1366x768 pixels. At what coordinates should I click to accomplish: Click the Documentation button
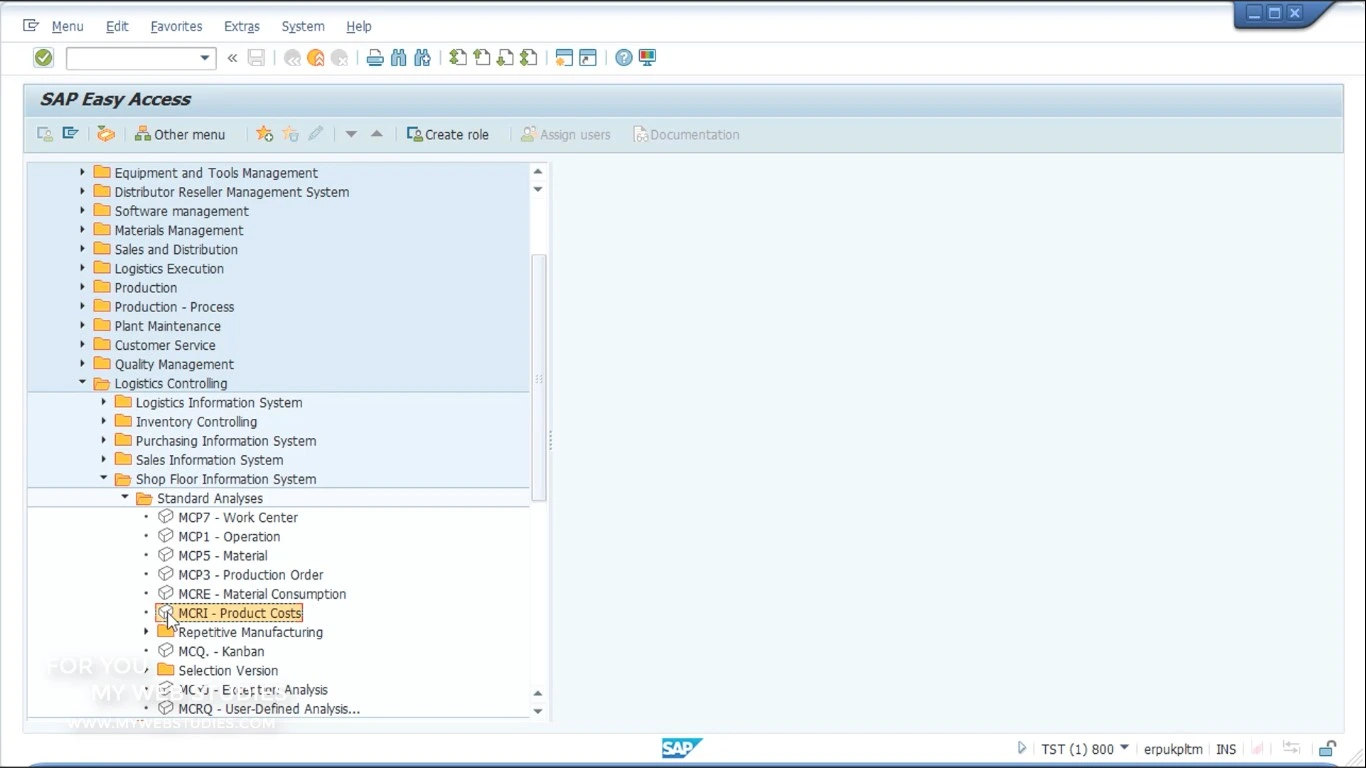click(686, 134)
